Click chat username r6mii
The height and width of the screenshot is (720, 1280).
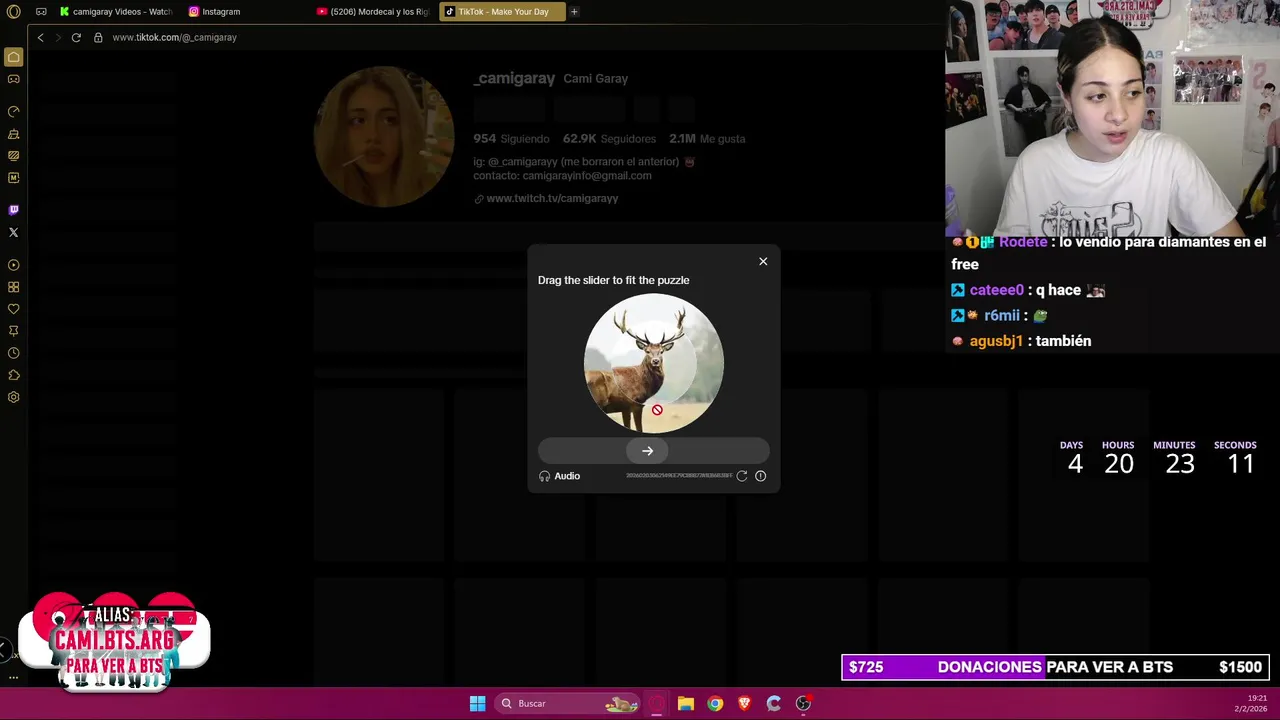1002,316
